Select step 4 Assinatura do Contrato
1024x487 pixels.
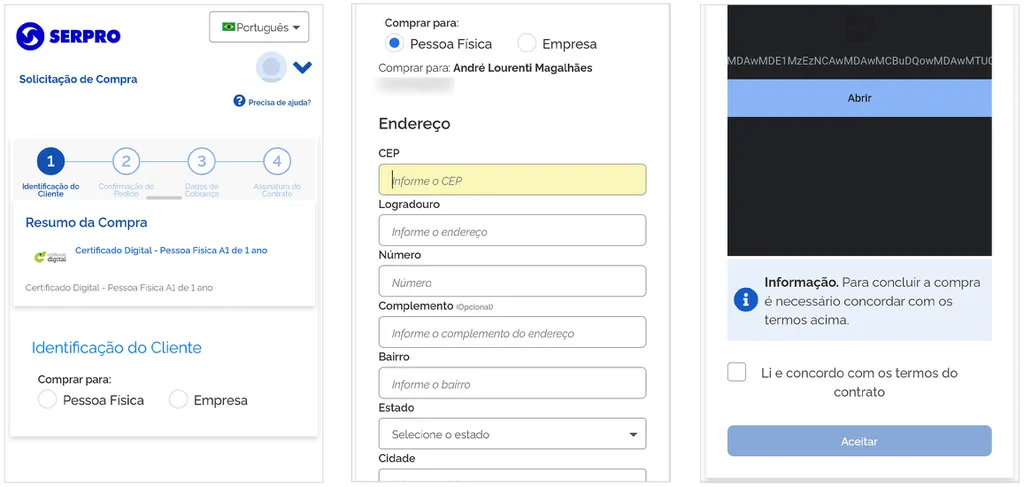click(x=277, y=161)
